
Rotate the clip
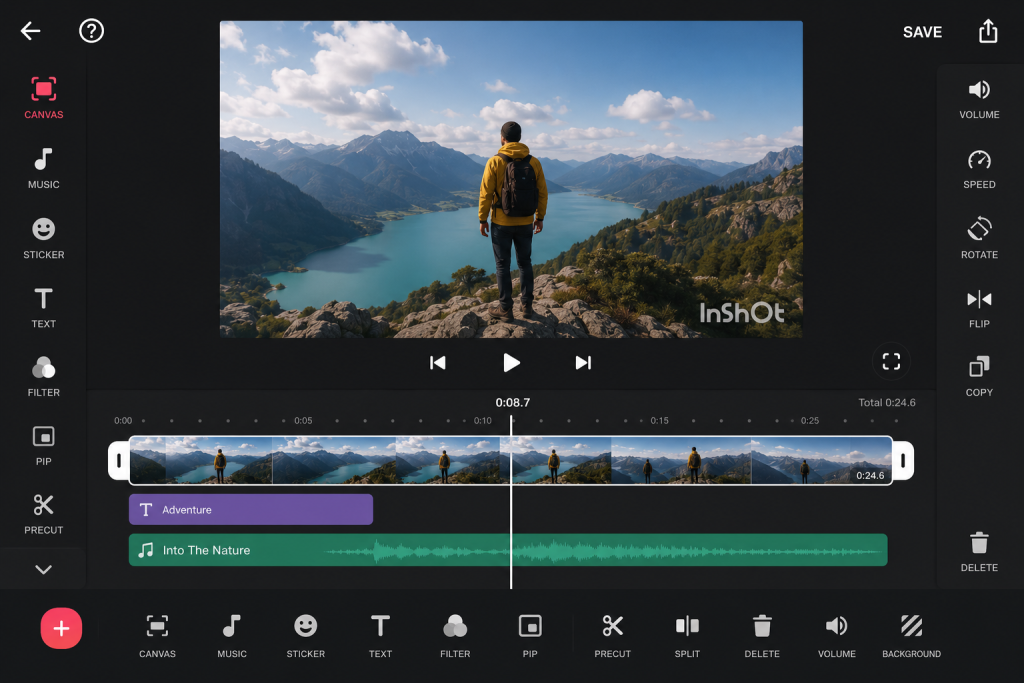tap(979, 238)
